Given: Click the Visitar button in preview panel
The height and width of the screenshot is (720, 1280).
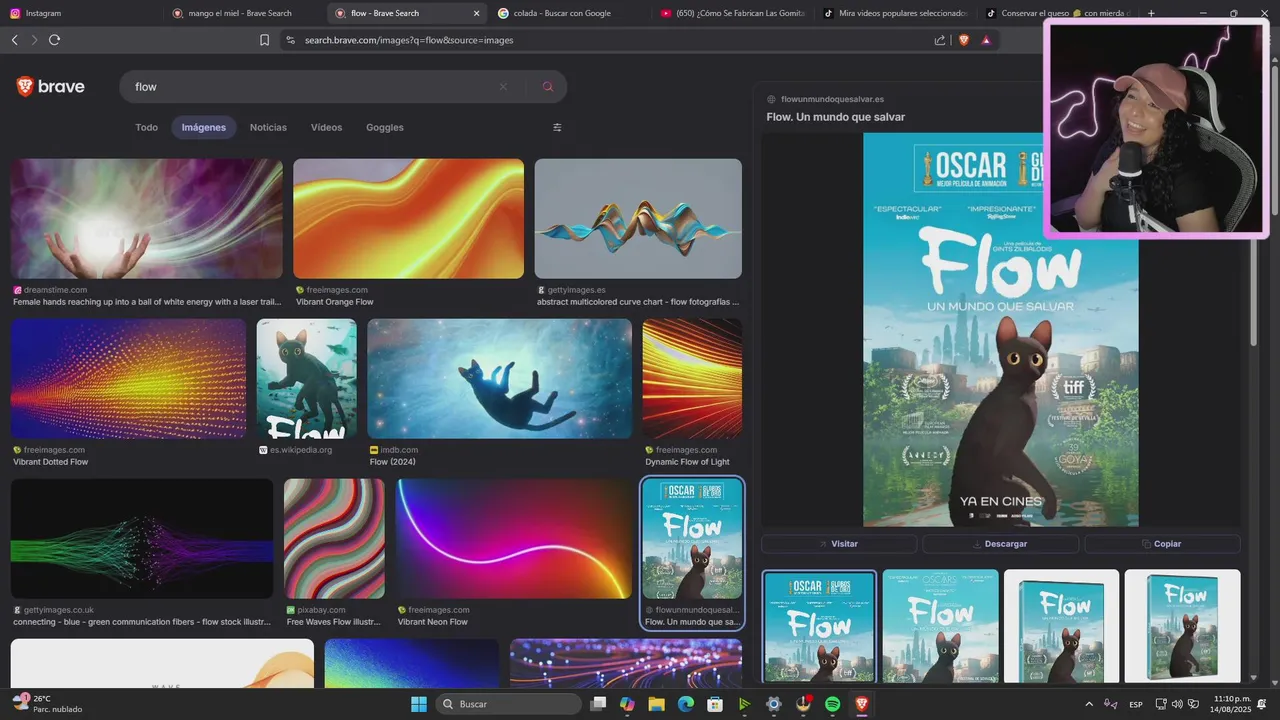Looking at the screenshot, I should point(839,544).
